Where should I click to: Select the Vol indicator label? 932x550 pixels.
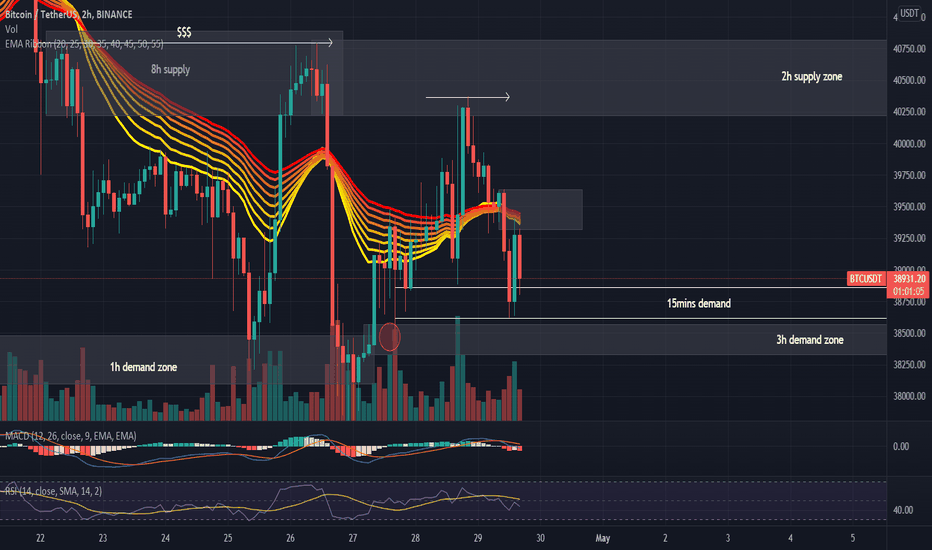click(11, 29)
